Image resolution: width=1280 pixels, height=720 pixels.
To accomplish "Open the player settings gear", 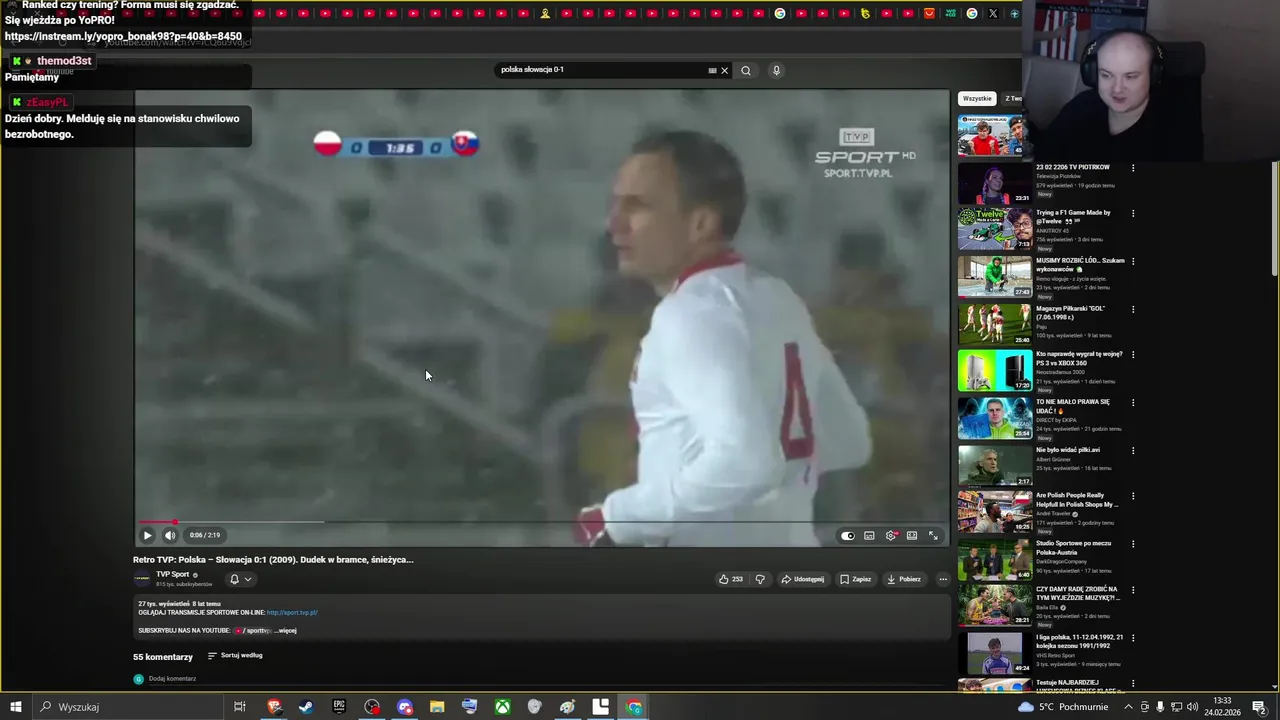I will point(891,536).
